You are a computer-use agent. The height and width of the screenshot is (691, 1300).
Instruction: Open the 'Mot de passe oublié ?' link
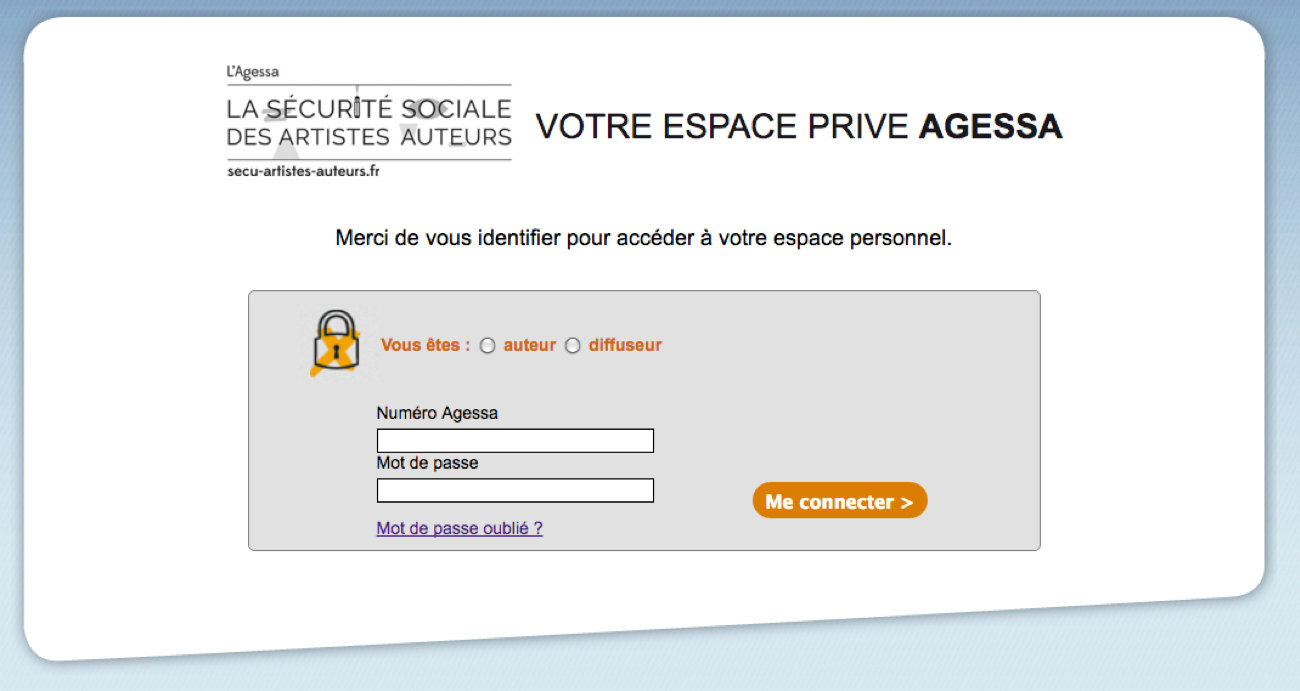click(459, 528)
